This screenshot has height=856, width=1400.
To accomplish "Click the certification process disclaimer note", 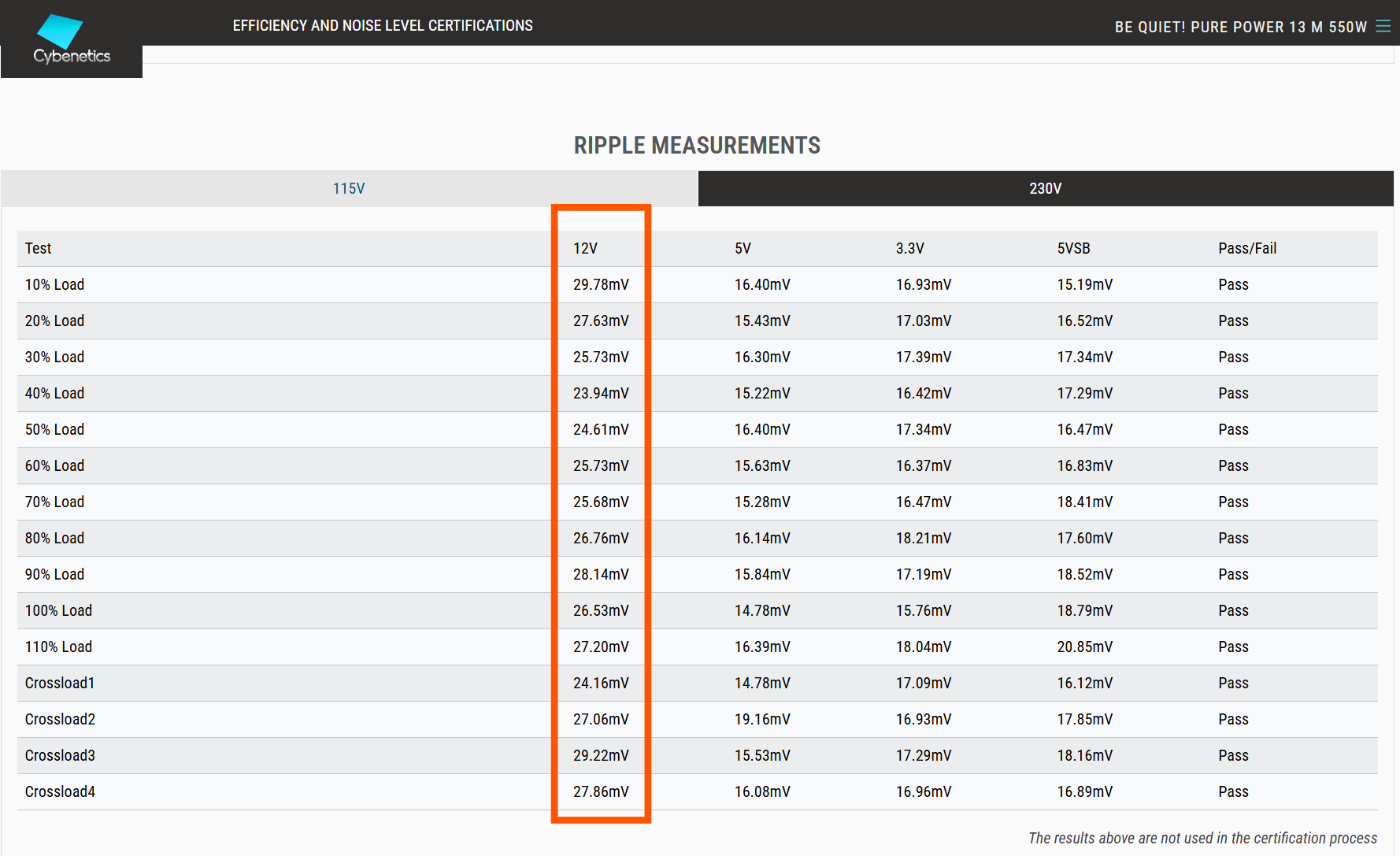I will pyautogui.click(x=1202, y=838).
